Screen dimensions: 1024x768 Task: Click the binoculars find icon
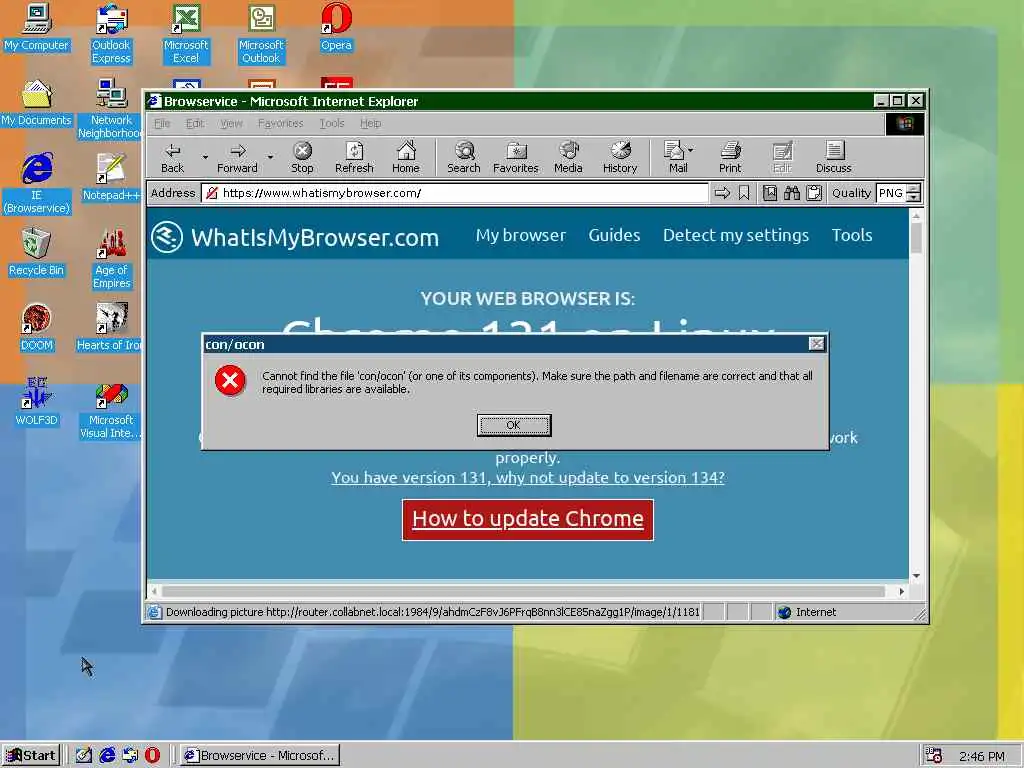792,193
